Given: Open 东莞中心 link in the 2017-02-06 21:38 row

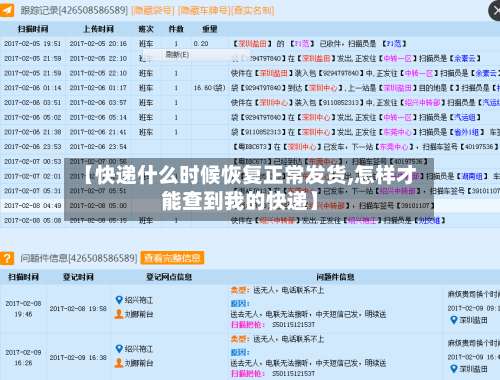Looking at the screenshot, I should point(397,132).
